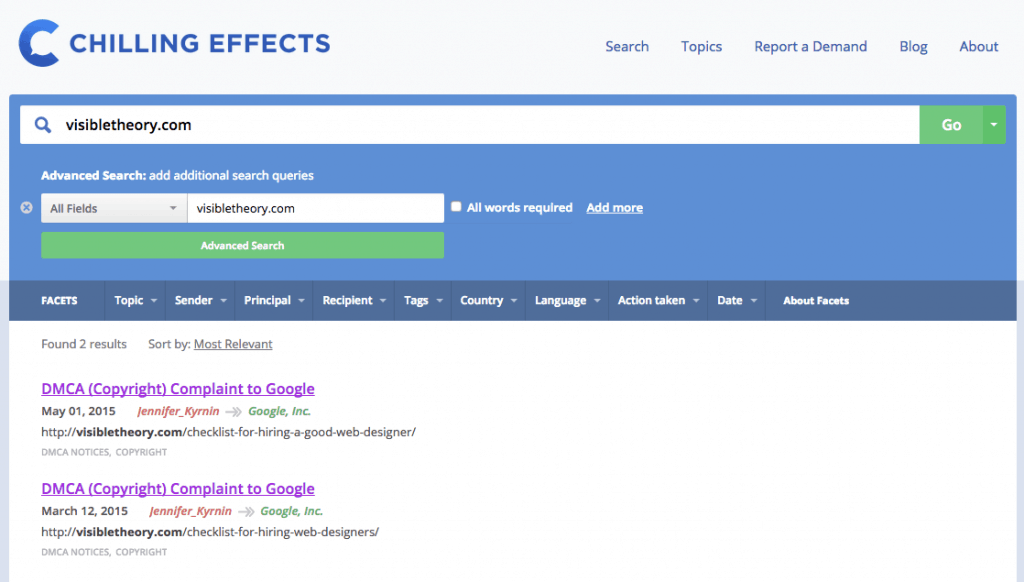The width and height of the screenshot is (1024, 582).
Task: Click recipient Google, Inc. in May 01 result
Action: tap(280, 412)
